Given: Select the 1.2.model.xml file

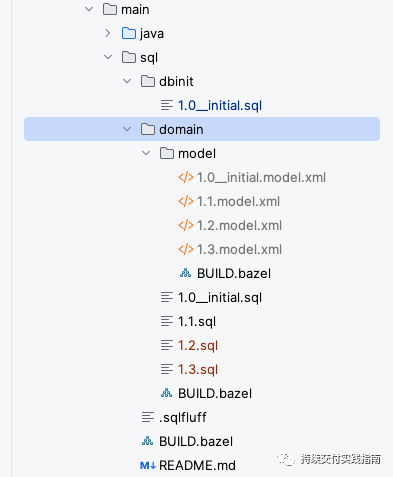Looking at the screenshot, I should coord(239,225).
